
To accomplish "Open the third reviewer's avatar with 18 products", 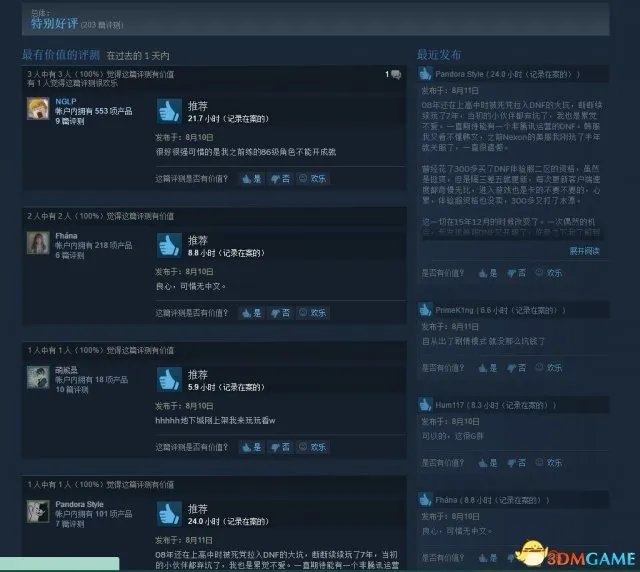I will 38,377.
